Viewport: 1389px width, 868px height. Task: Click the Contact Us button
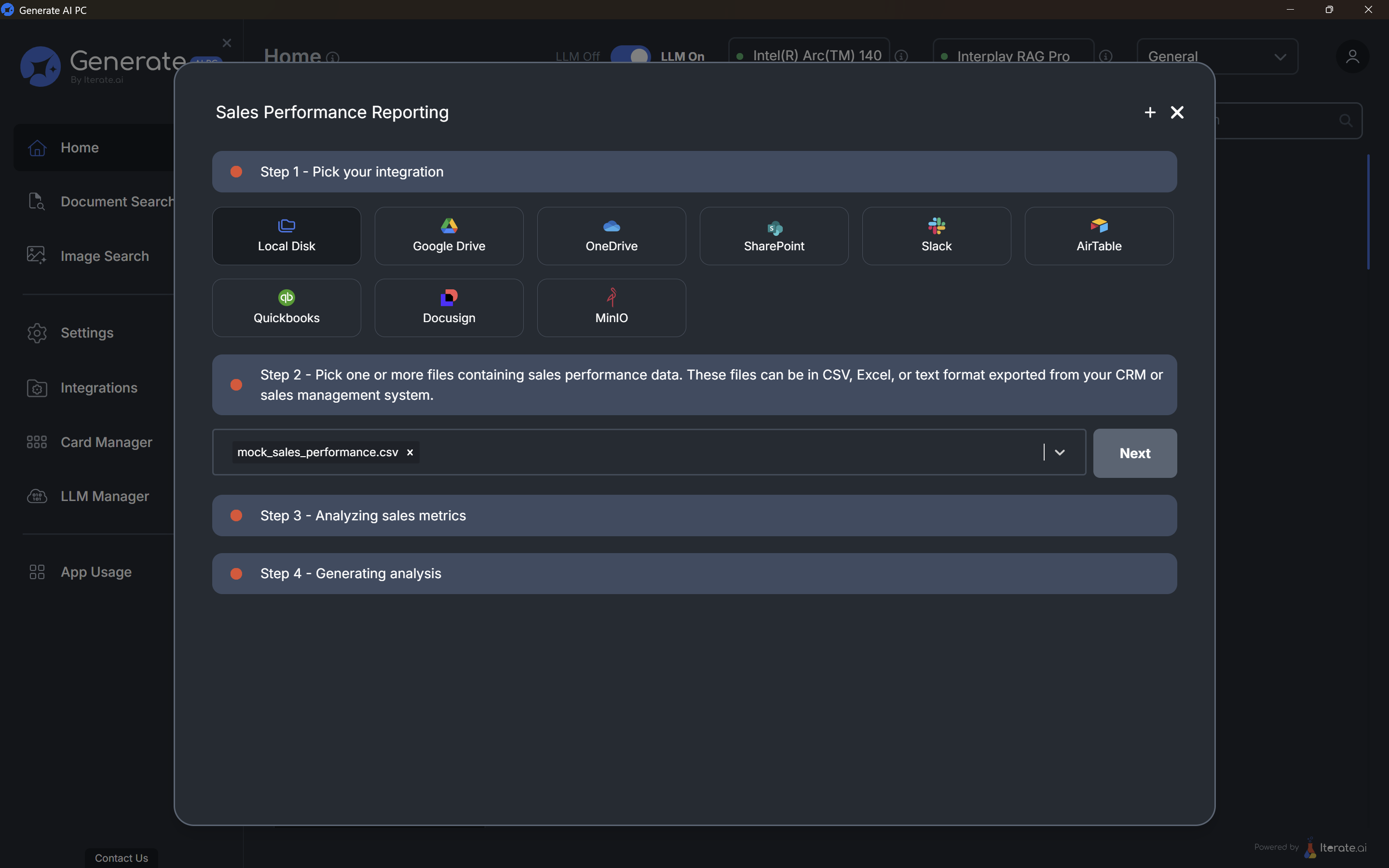click(121, 858)
